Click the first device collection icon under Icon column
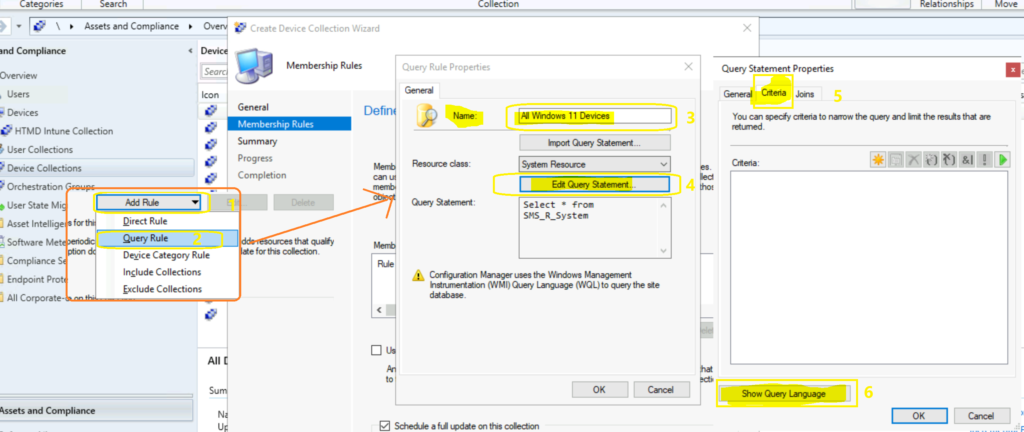 210,111
